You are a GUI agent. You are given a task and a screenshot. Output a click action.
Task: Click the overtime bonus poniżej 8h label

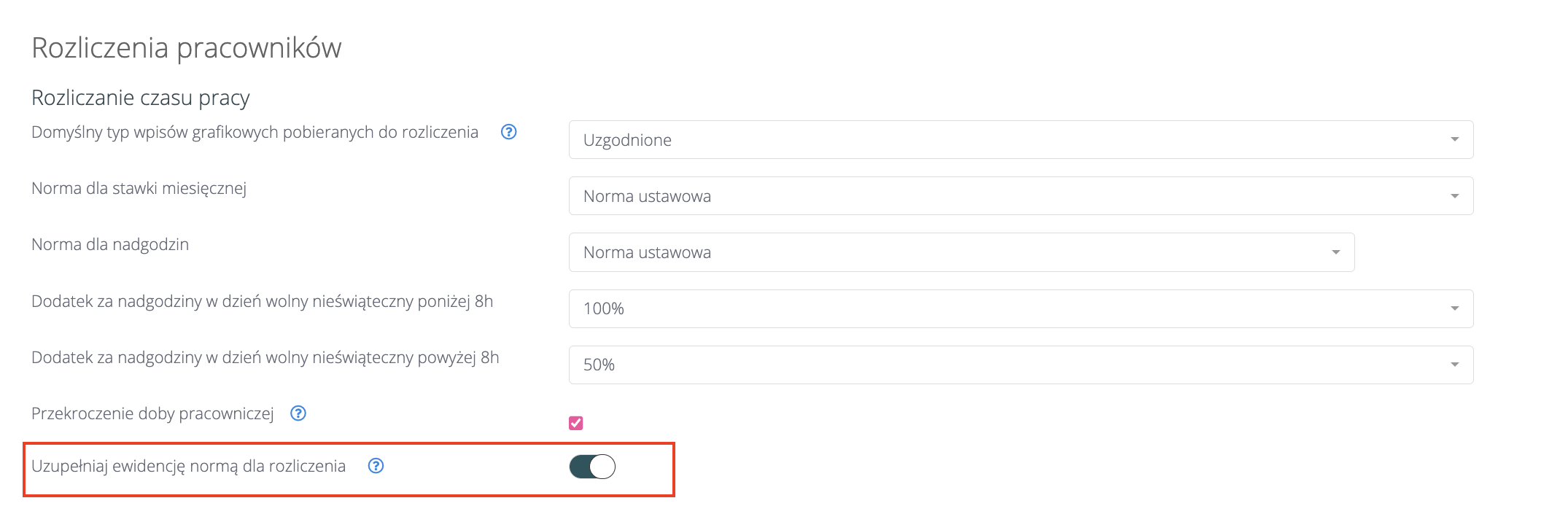pyautogui.click(x=262, y=301)
